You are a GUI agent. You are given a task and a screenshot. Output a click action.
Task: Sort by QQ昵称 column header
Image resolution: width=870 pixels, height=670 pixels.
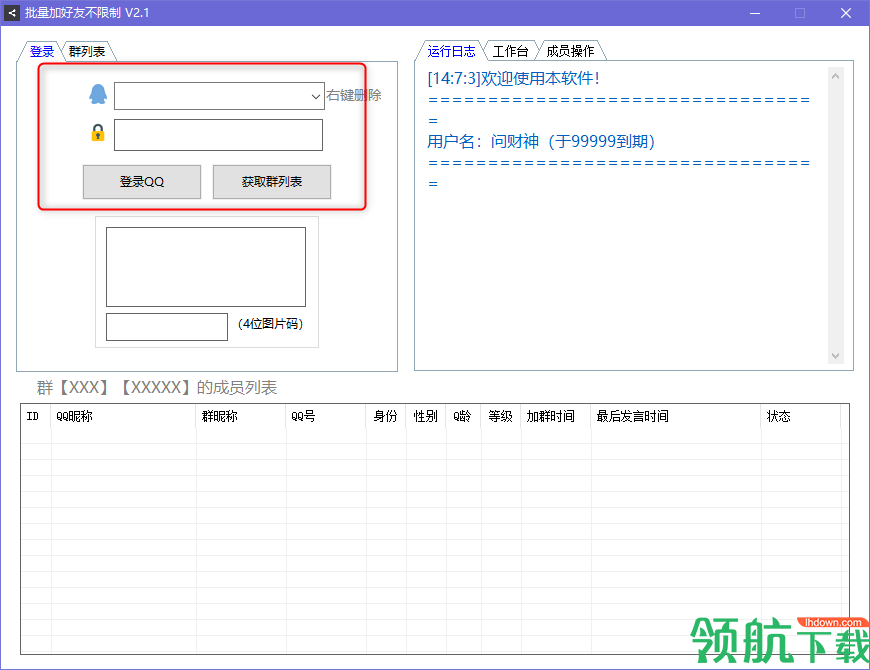click(x=124, y=417)
